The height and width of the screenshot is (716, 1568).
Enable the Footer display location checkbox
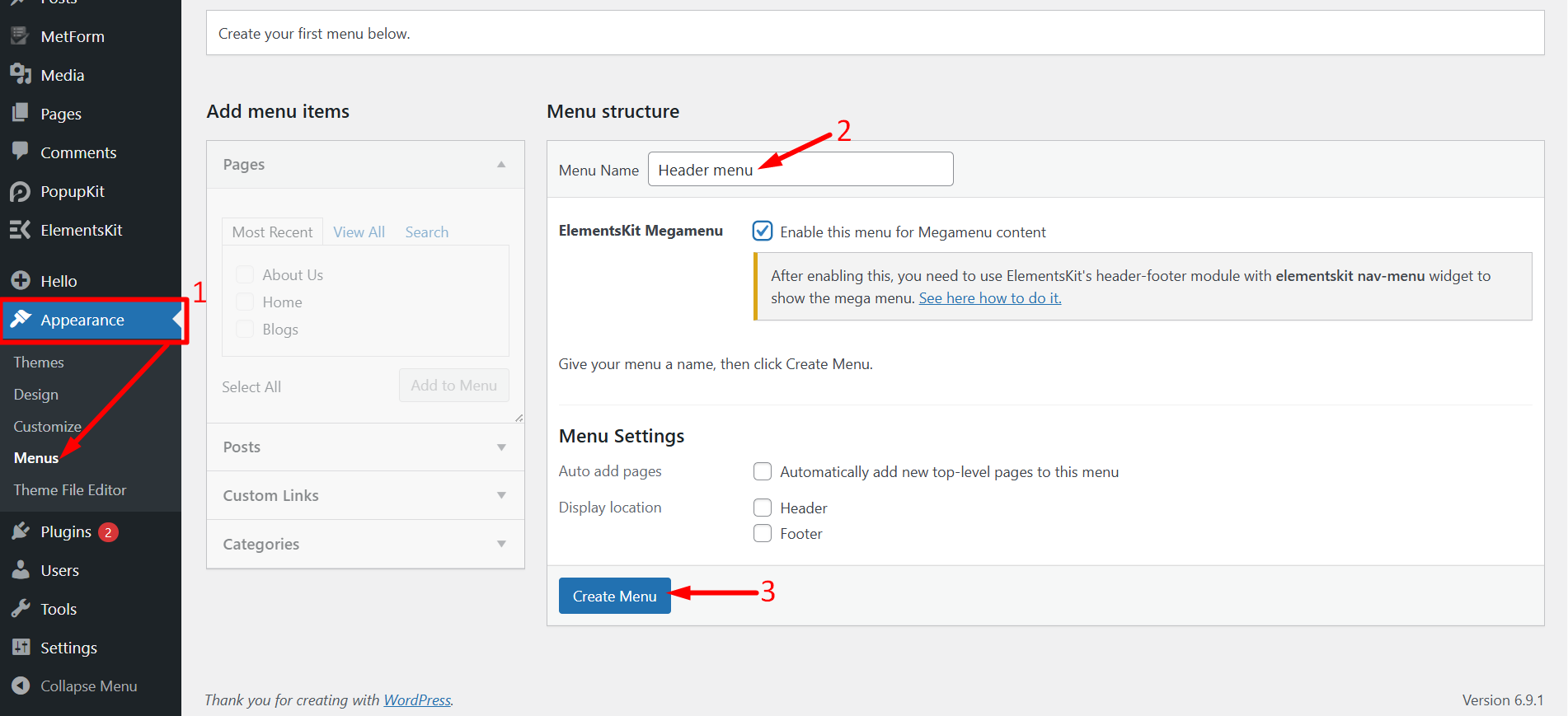pyautogui.click(x=763, y=533)
